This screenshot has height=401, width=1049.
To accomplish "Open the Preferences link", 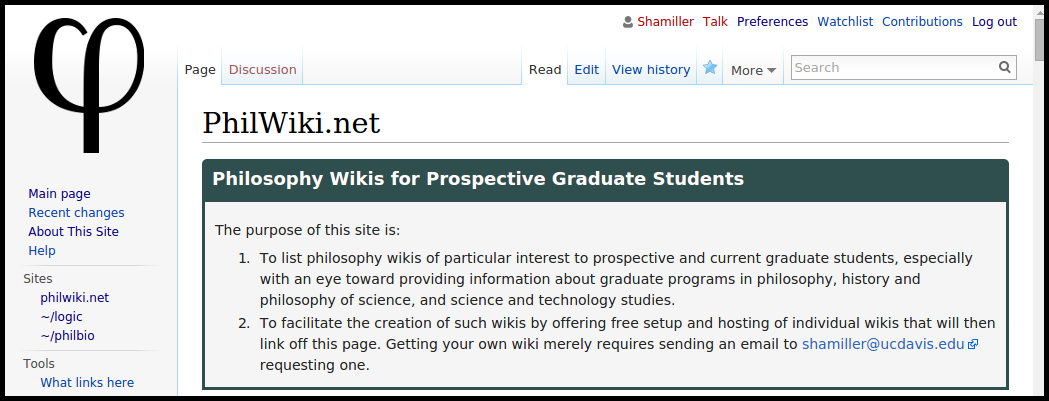I will click(x=772, y=21).
